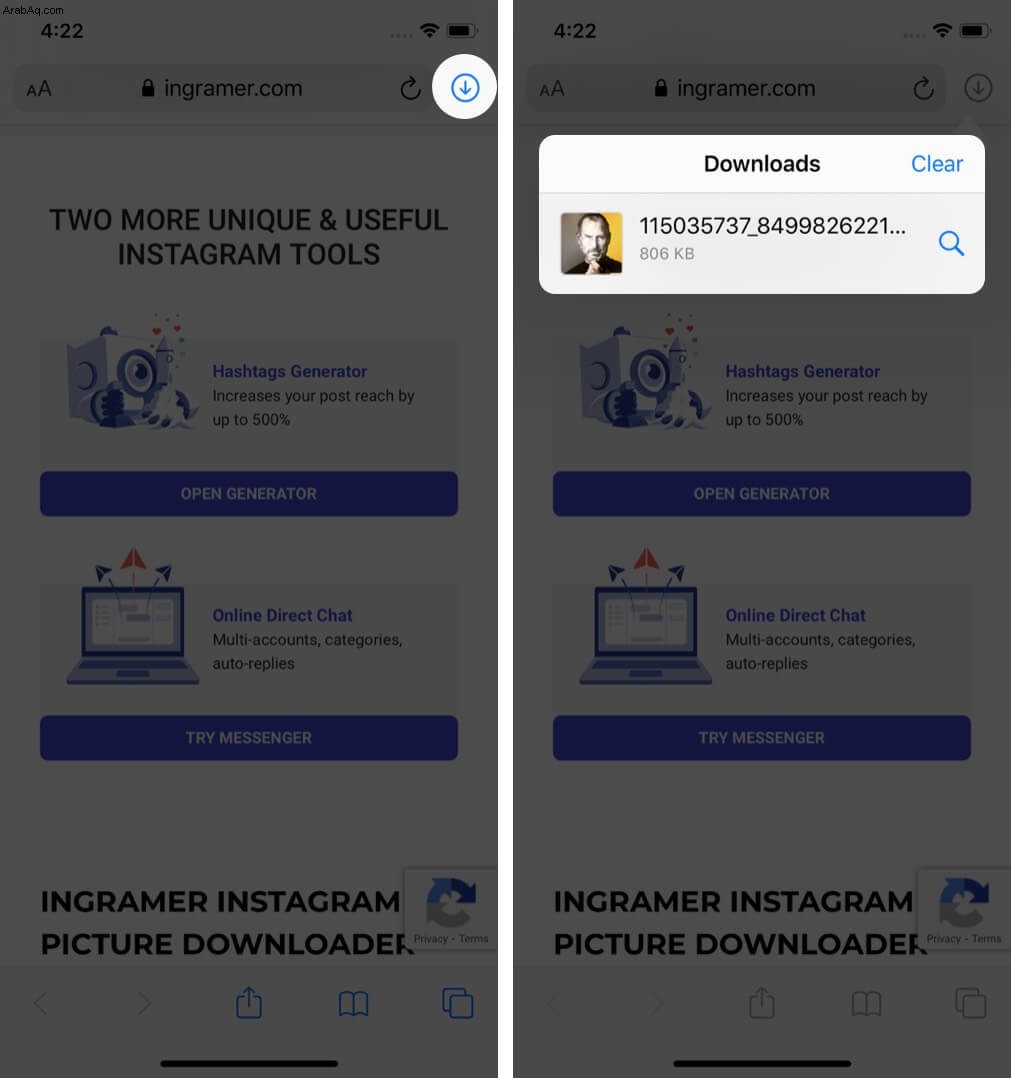Click the Clear link in Downloads
The image size is (1011, 1078).
coord(937,164)
